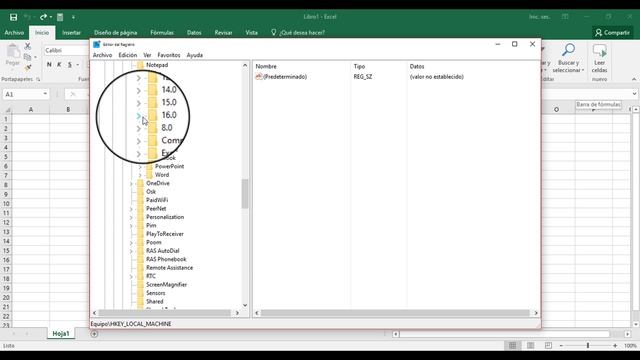Click the Save icon in Excel's quick access toolbar
The height and width of the screenshot is (360, 640).
coord(13,17)
